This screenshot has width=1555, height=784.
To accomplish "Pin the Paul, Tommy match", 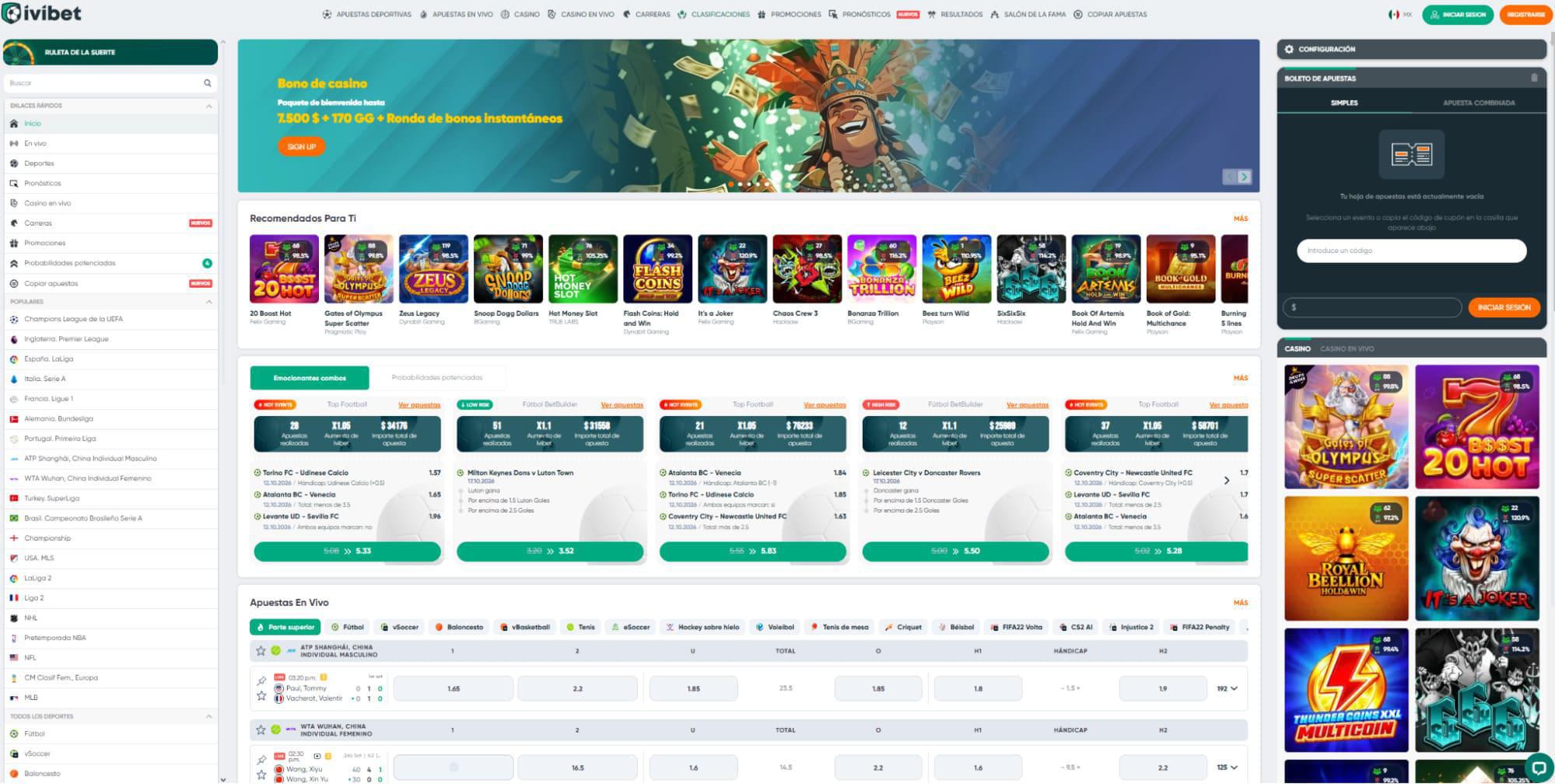I will 261,681.
